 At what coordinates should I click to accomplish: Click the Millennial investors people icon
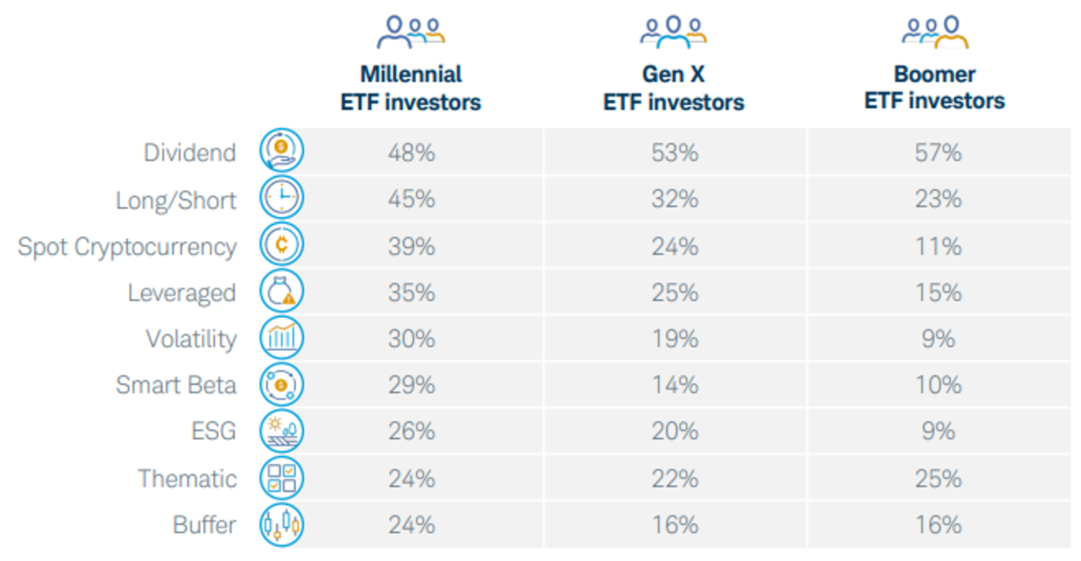[411, 32]
